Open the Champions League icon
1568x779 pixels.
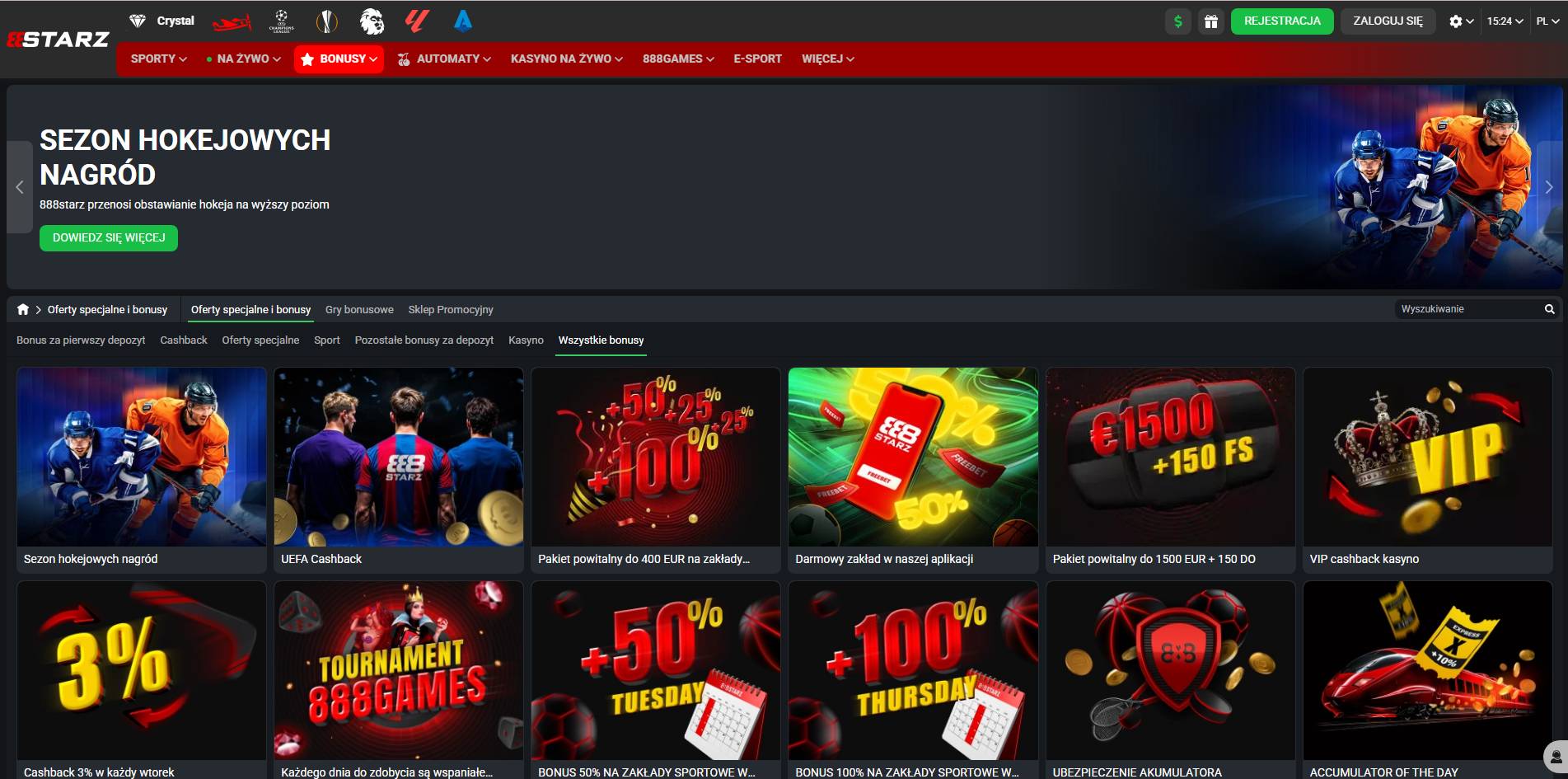coord(282,21)
